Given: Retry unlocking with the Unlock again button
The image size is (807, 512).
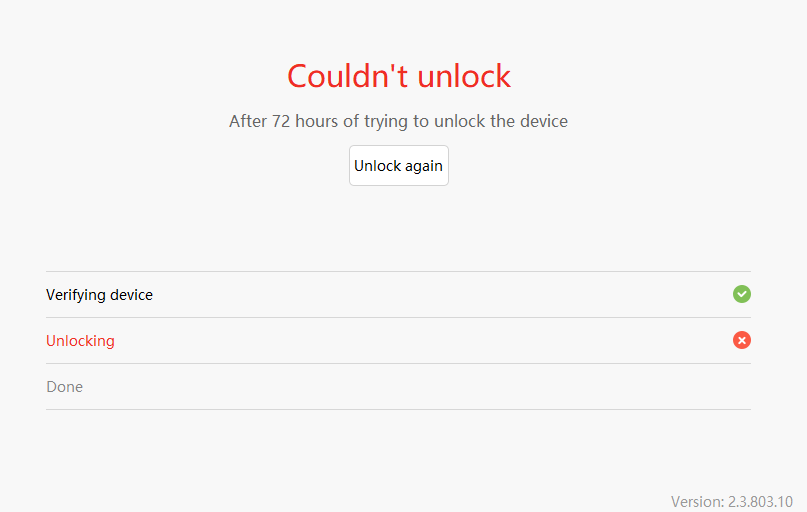Looking at the screenshot, I should [x=399, y=166].
